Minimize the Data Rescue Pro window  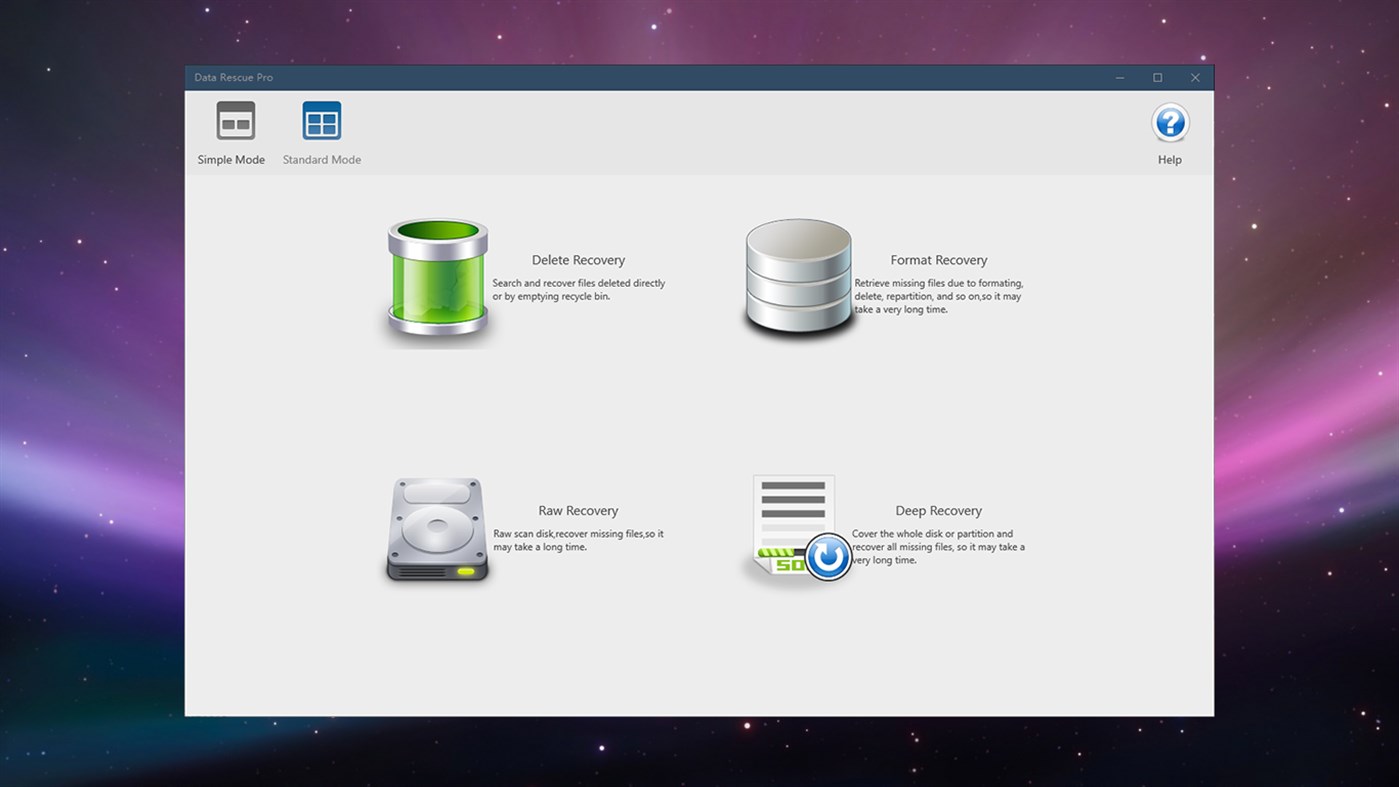pos(1120,77)
